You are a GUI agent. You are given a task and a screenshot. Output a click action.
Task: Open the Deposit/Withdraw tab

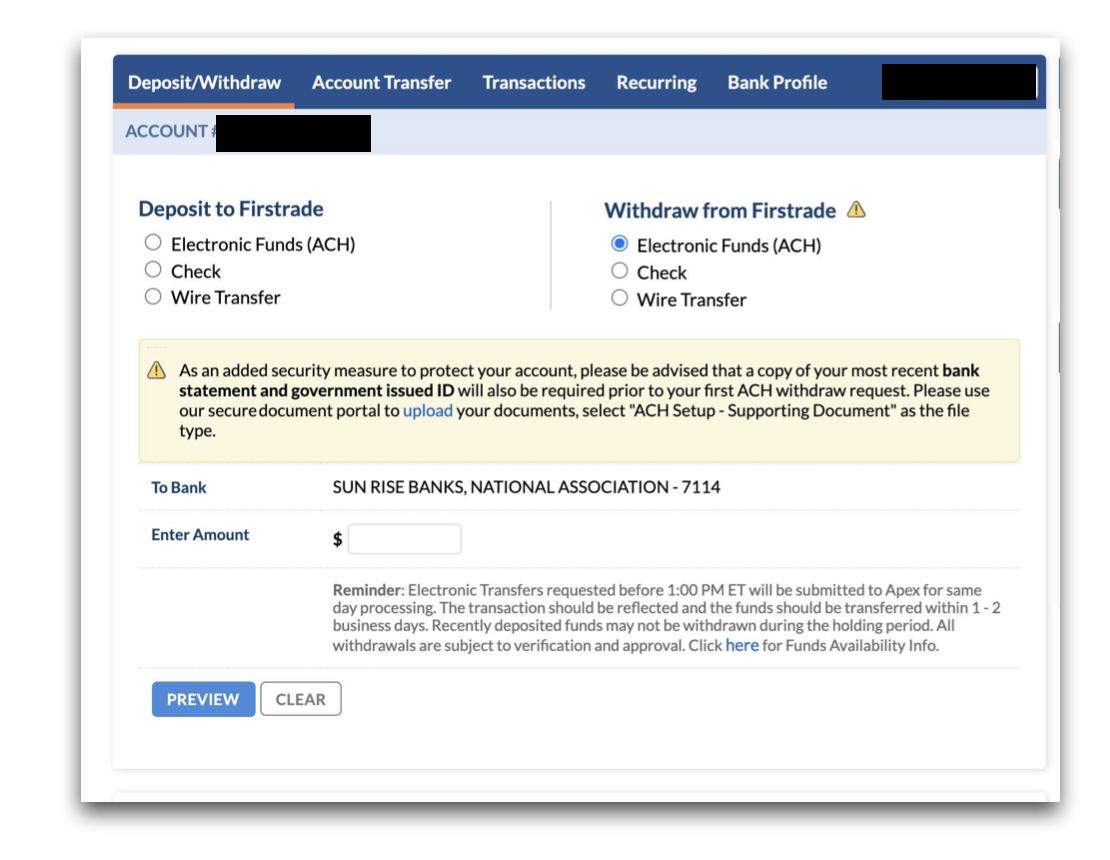coord(204,82)
